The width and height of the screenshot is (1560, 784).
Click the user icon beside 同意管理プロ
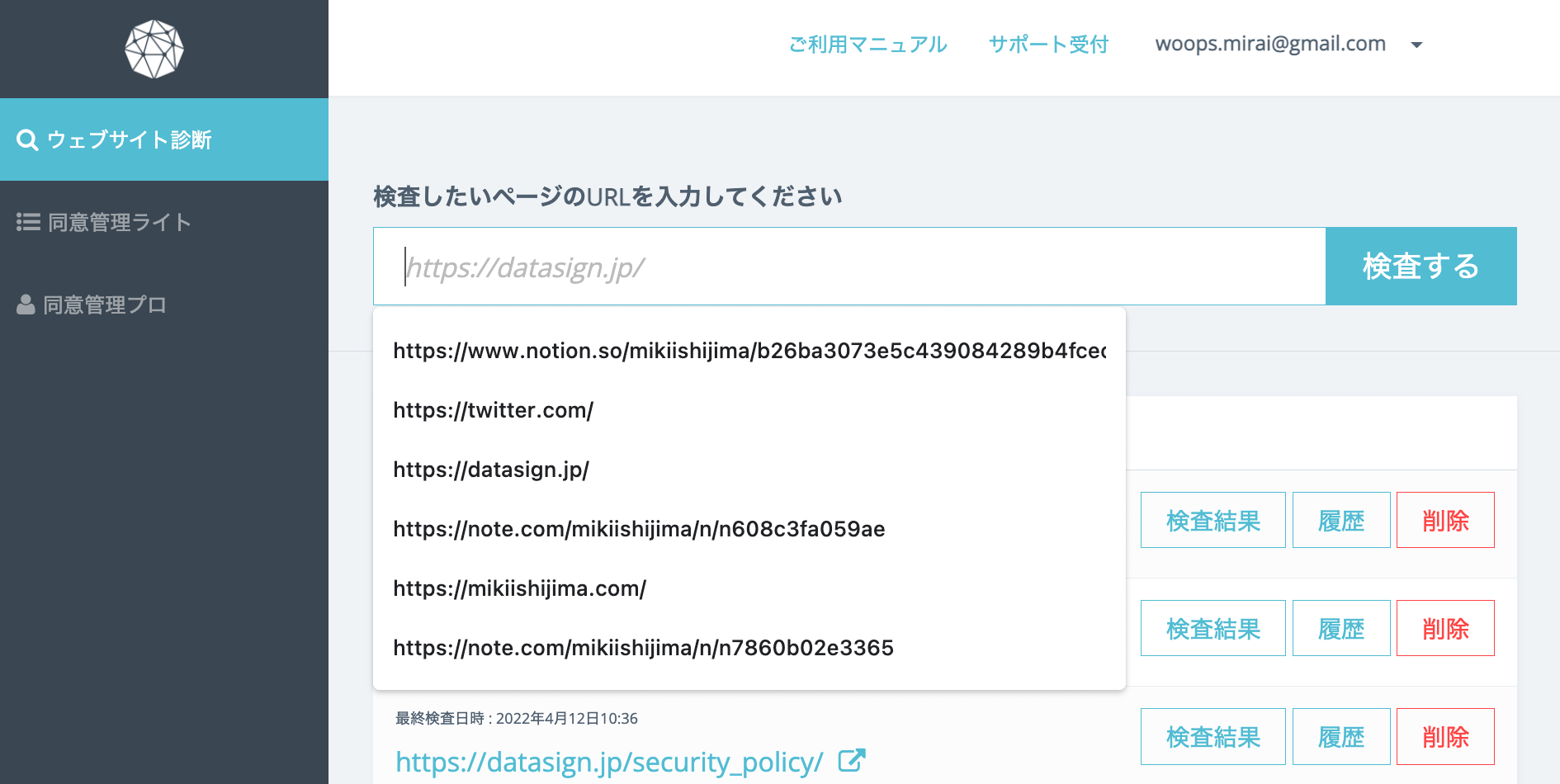click(x=26, y=305)
